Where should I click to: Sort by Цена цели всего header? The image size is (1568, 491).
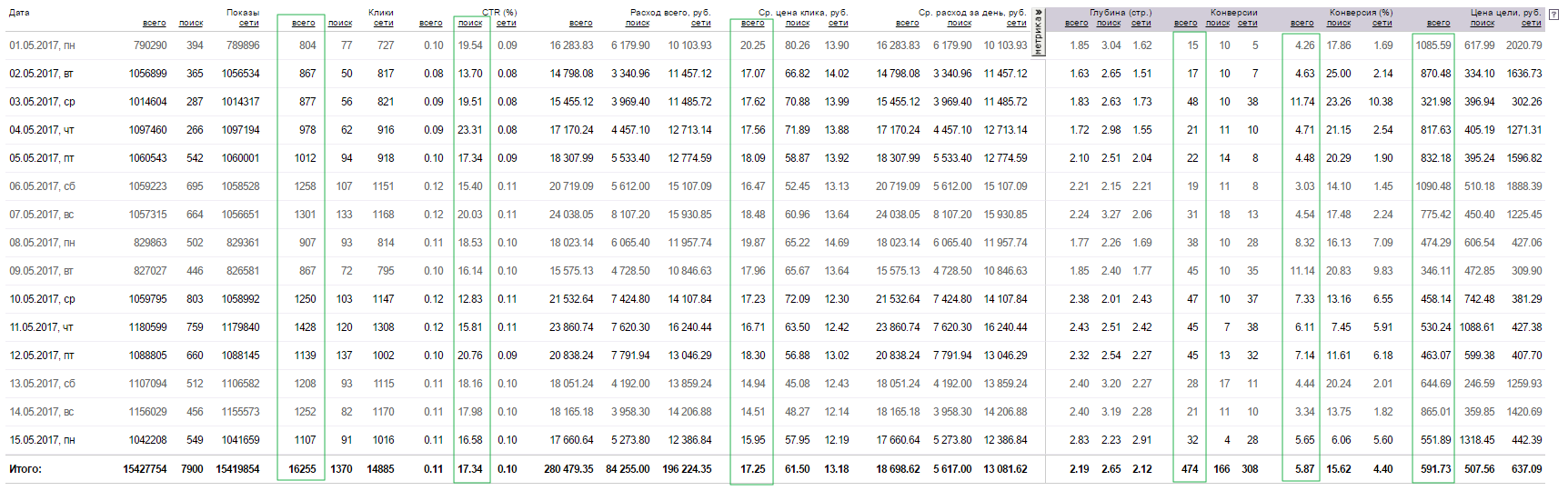1438,24
